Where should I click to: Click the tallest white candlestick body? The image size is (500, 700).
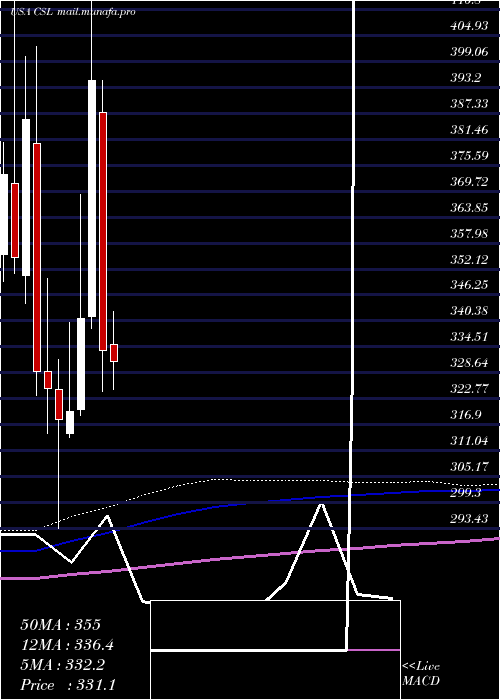pyautogui.click(x=92, y=198)
